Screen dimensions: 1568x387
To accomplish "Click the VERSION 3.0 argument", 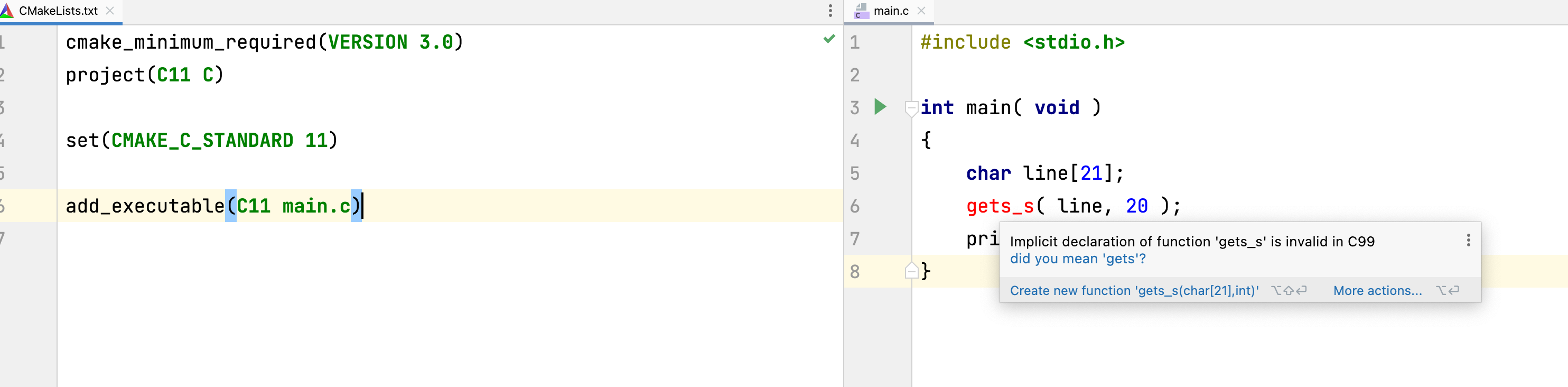I will 391,42.
